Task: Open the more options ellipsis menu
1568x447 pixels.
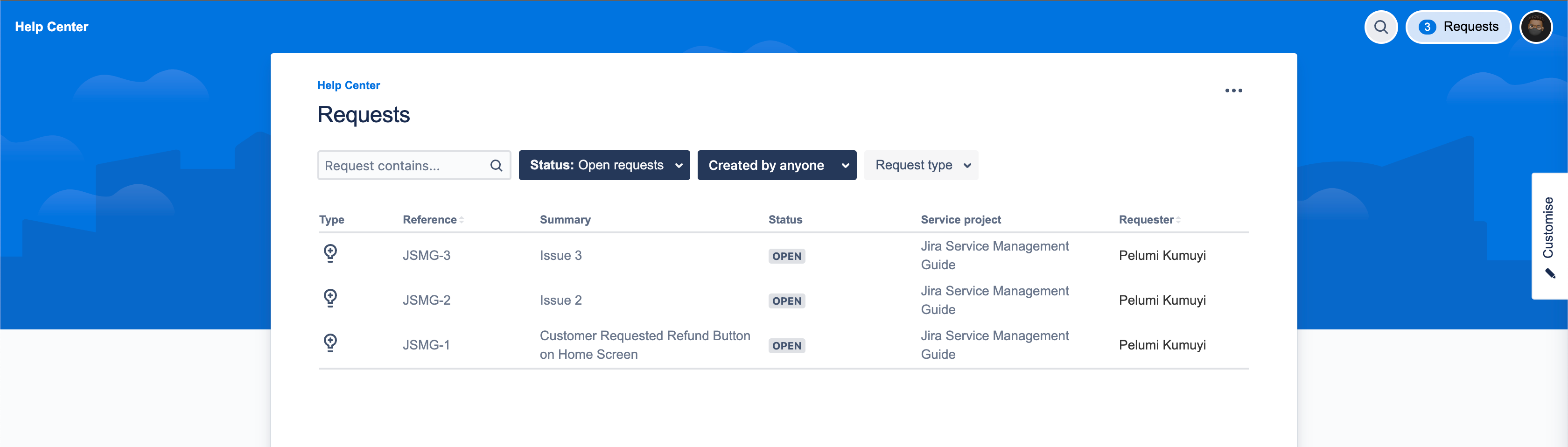Action: 1234,90
